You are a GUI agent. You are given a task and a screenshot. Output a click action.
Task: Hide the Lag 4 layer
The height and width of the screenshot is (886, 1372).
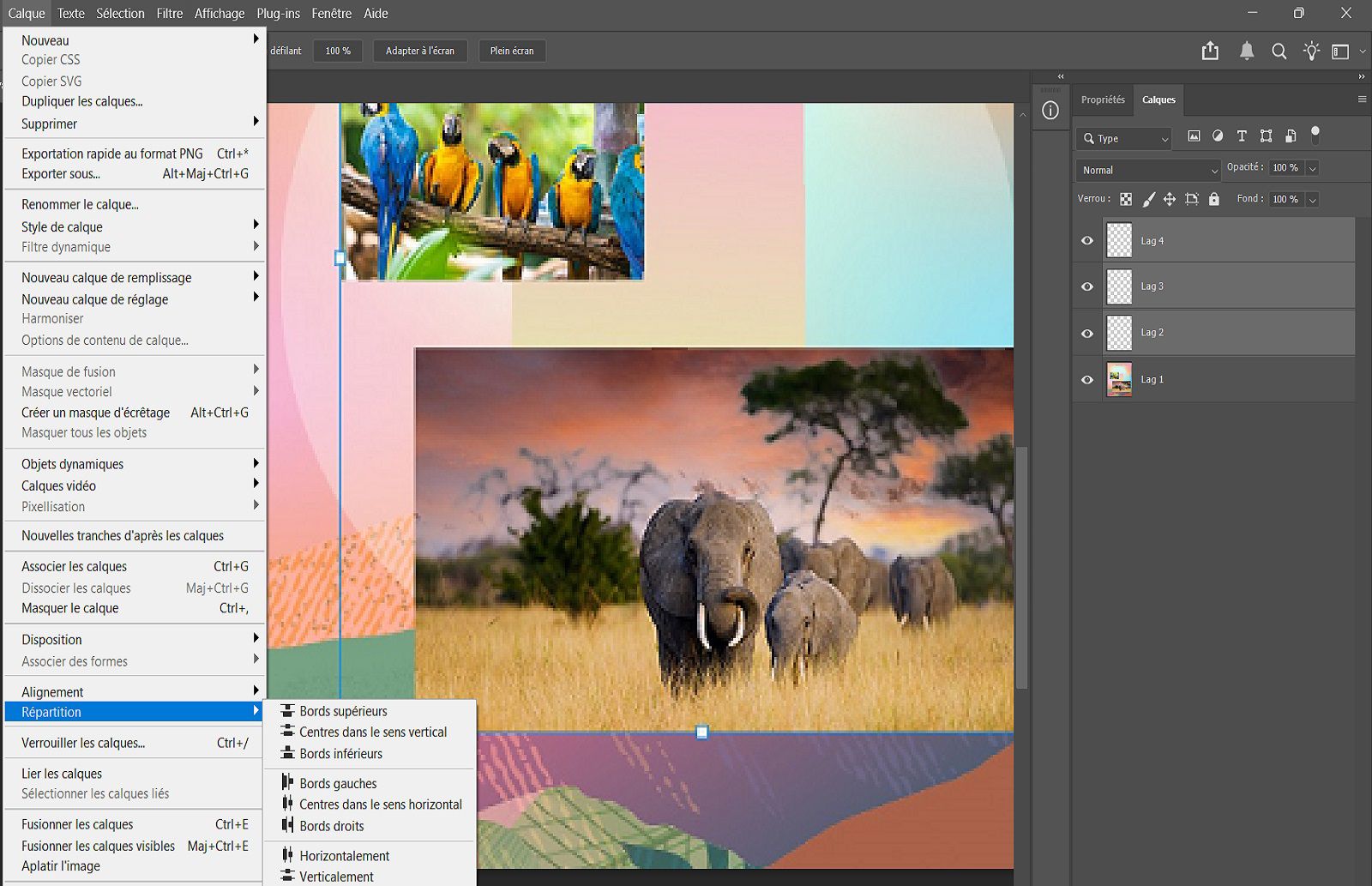point(1087,241)
